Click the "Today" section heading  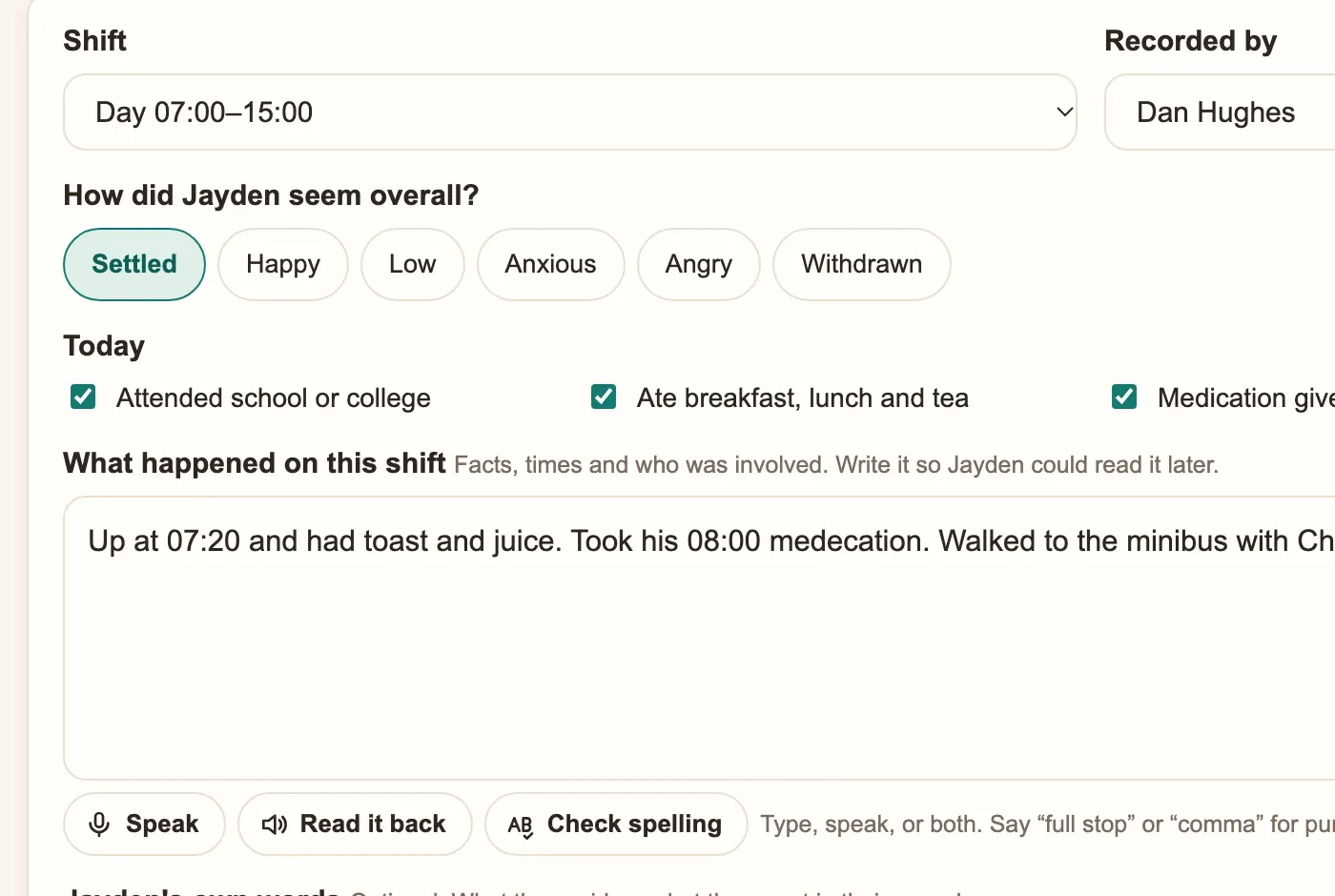click(104, 346)
